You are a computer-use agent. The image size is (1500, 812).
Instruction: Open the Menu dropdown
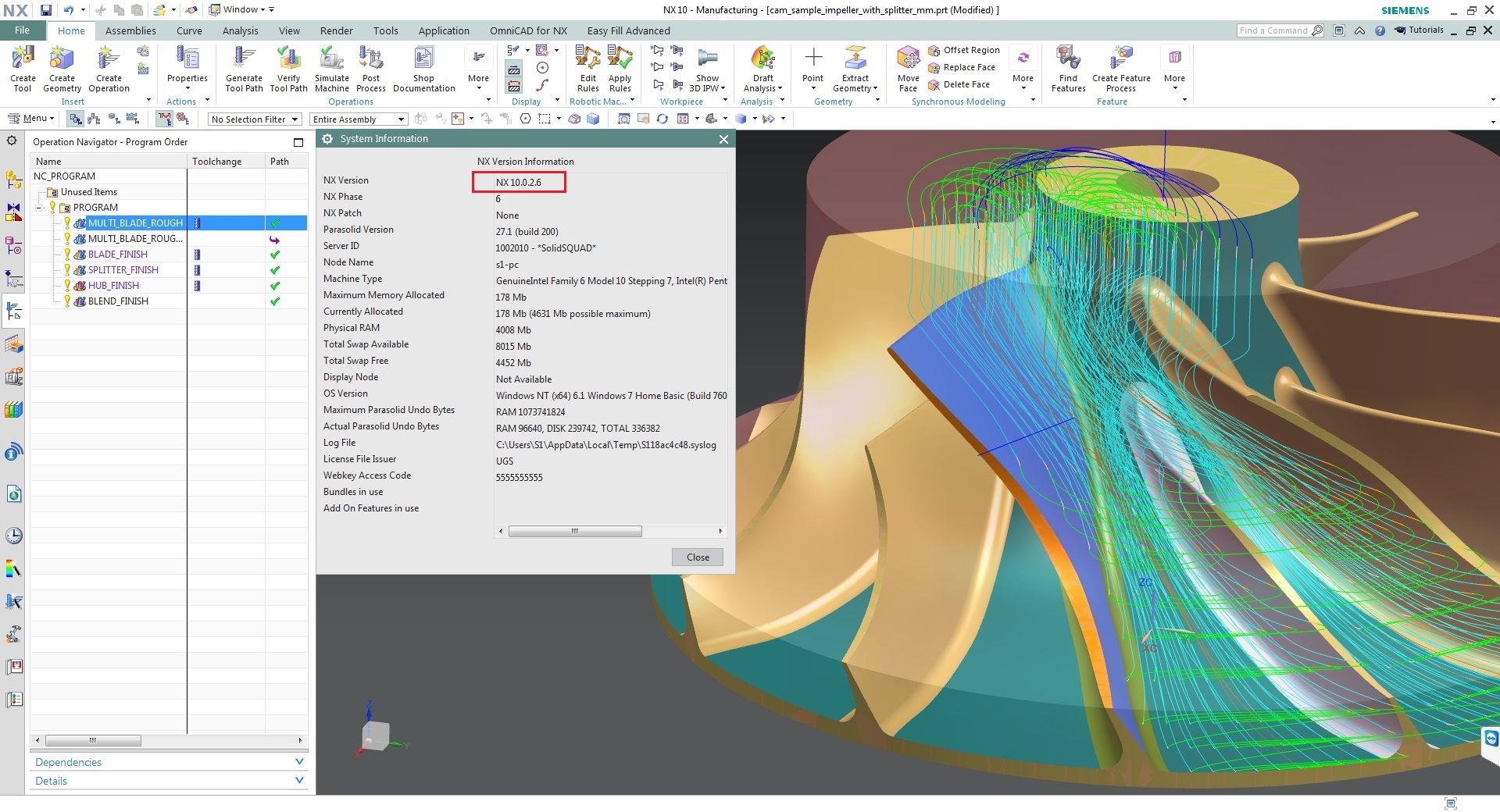pyautogui.click(x=31, y=119)
